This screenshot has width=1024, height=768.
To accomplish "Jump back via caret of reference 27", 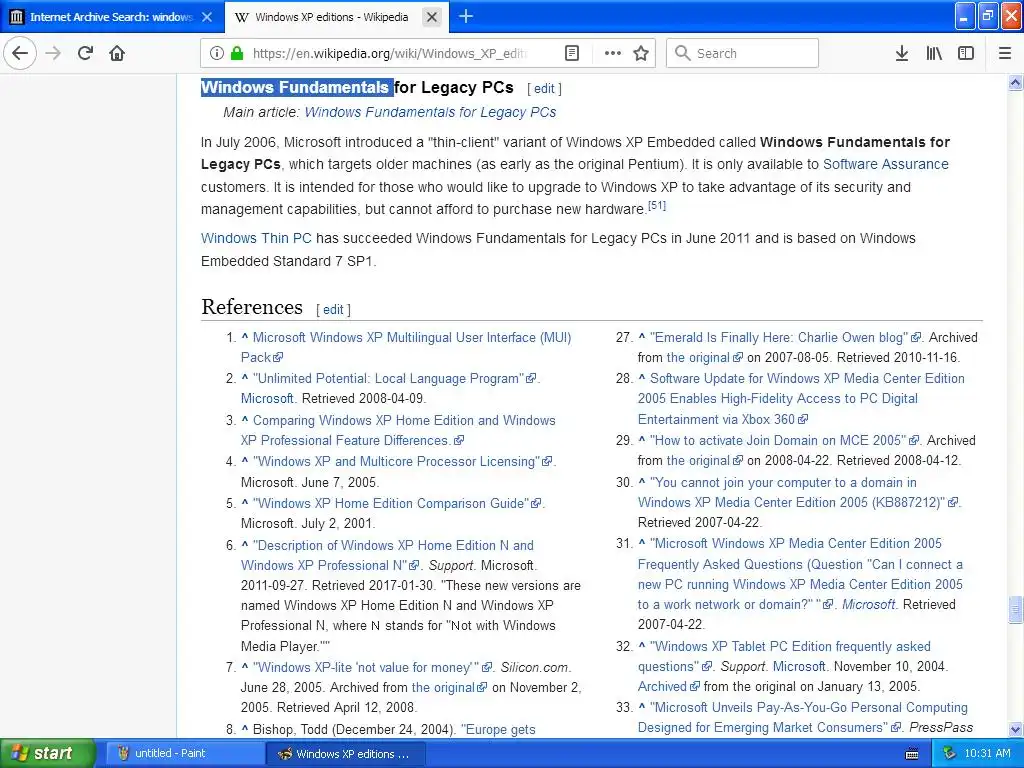I will click(642, 337).
